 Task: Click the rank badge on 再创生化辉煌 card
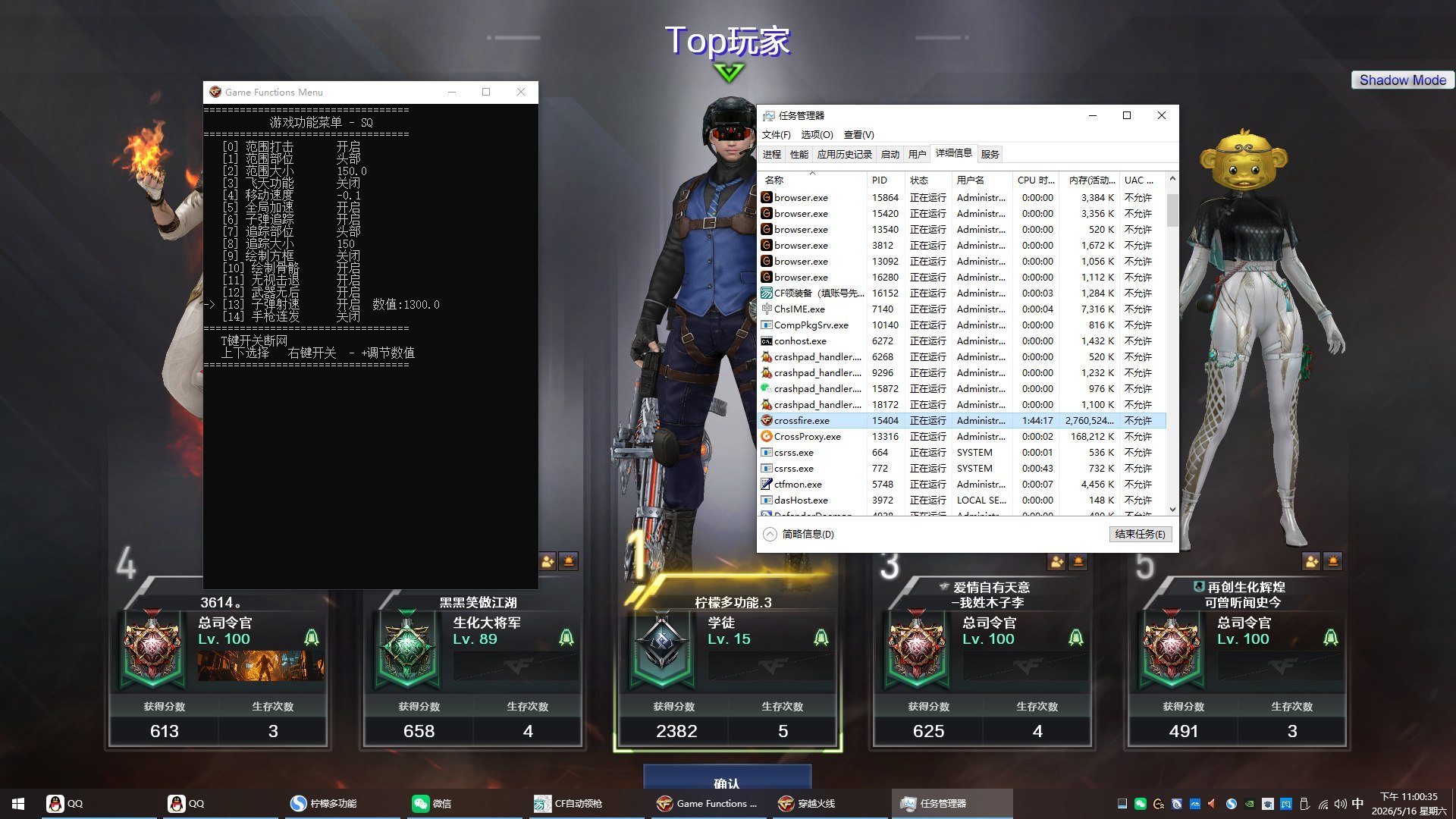point(1172,650)
